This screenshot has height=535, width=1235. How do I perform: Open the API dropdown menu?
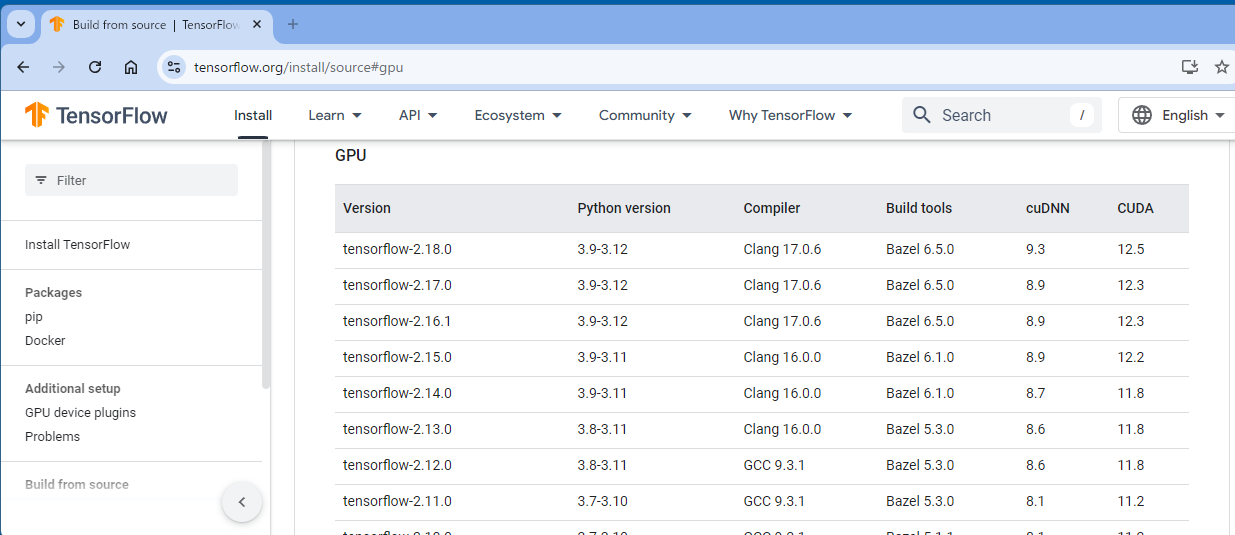pos(418,115)
